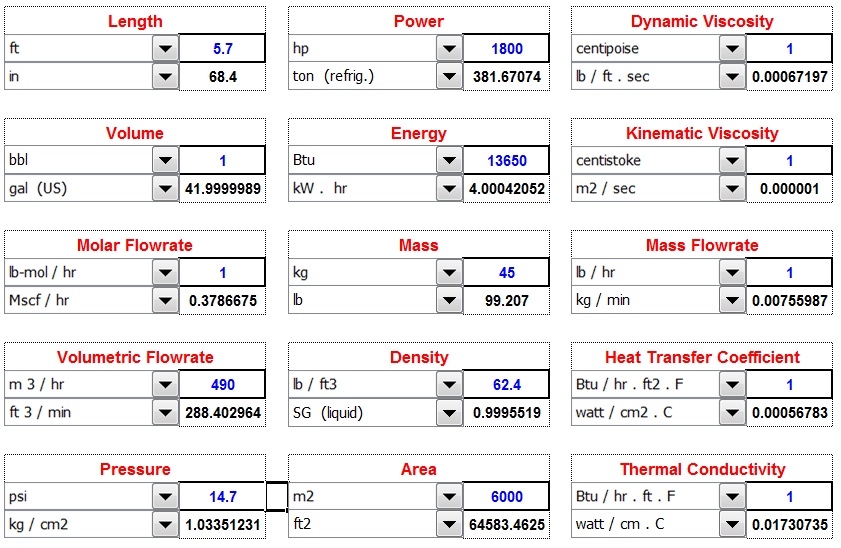Expand the 'SG (liquid)' density dropdown

pyautogui.click(x=448, y=413)
